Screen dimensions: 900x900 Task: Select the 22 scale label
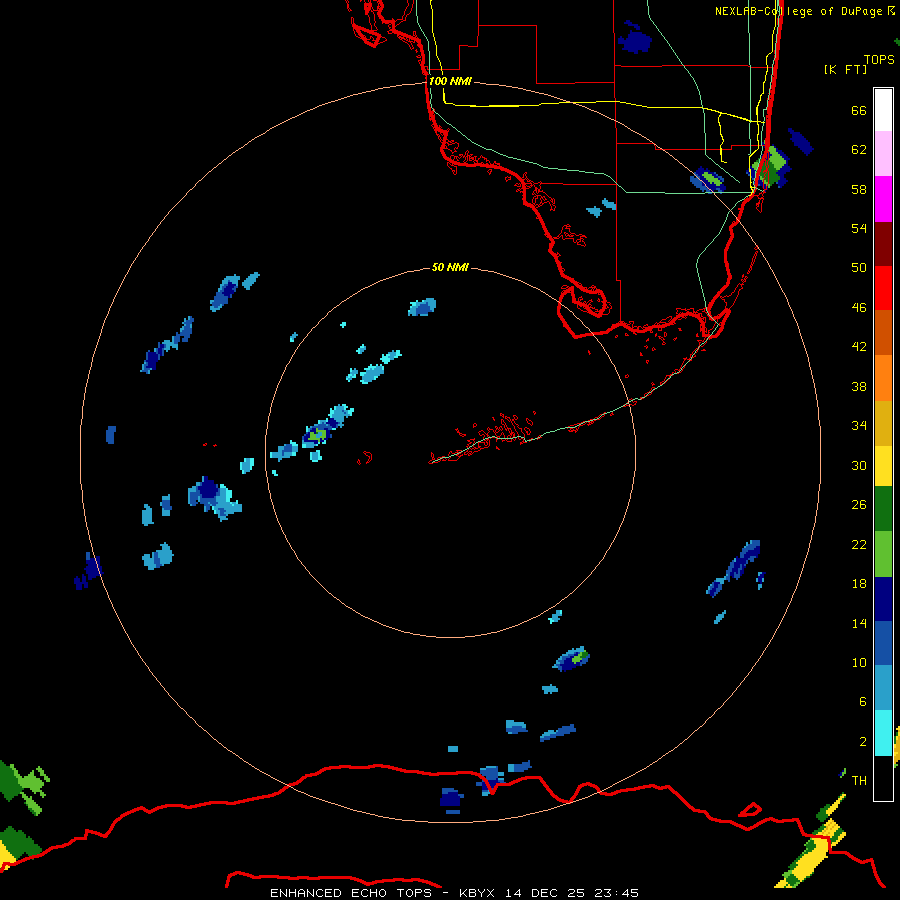click(859, 544)
